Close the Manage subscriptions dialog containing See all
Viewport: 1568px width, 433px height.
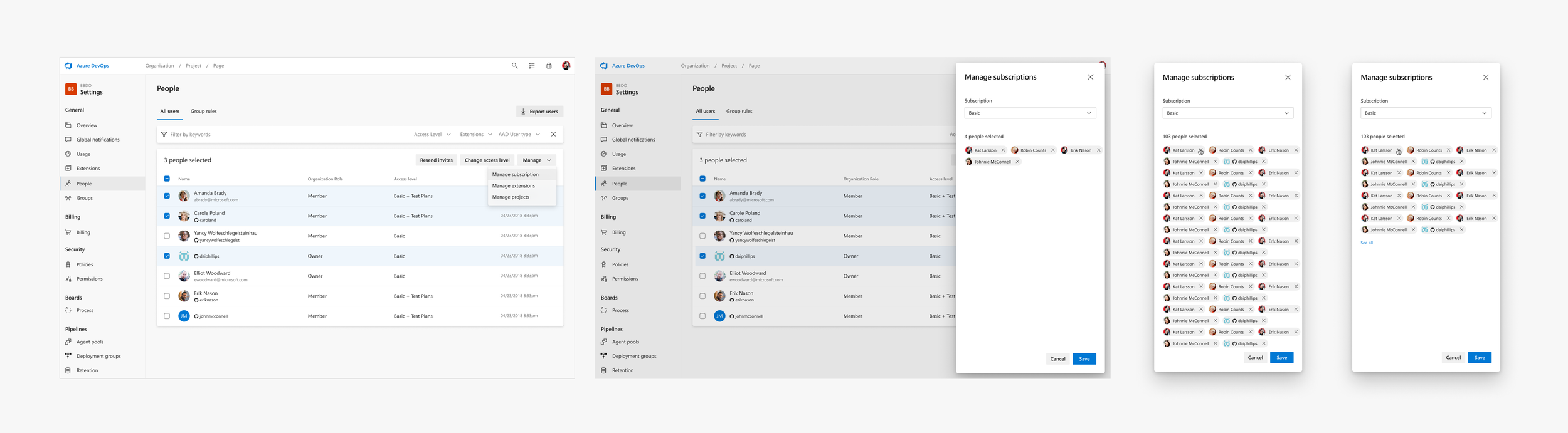1486,78
